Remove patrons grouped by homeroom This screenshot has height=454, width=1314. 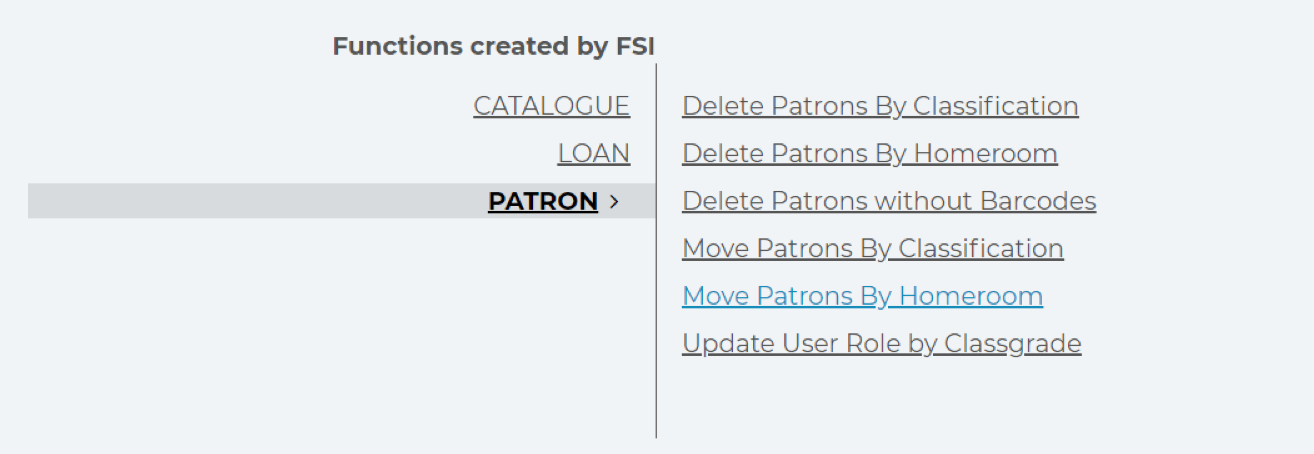[870, 154]
